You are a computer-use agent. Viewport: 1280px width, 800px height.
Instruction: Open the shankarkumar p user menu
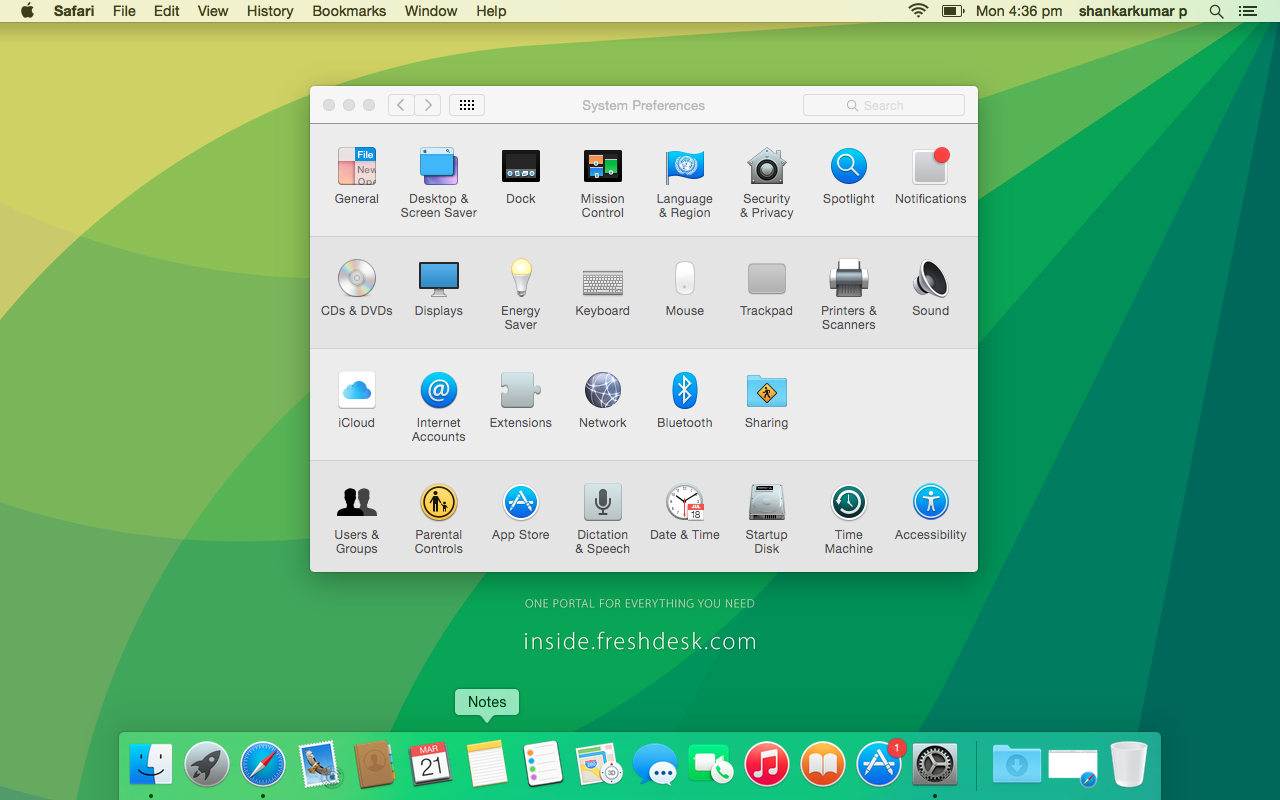coord(1133,11)
